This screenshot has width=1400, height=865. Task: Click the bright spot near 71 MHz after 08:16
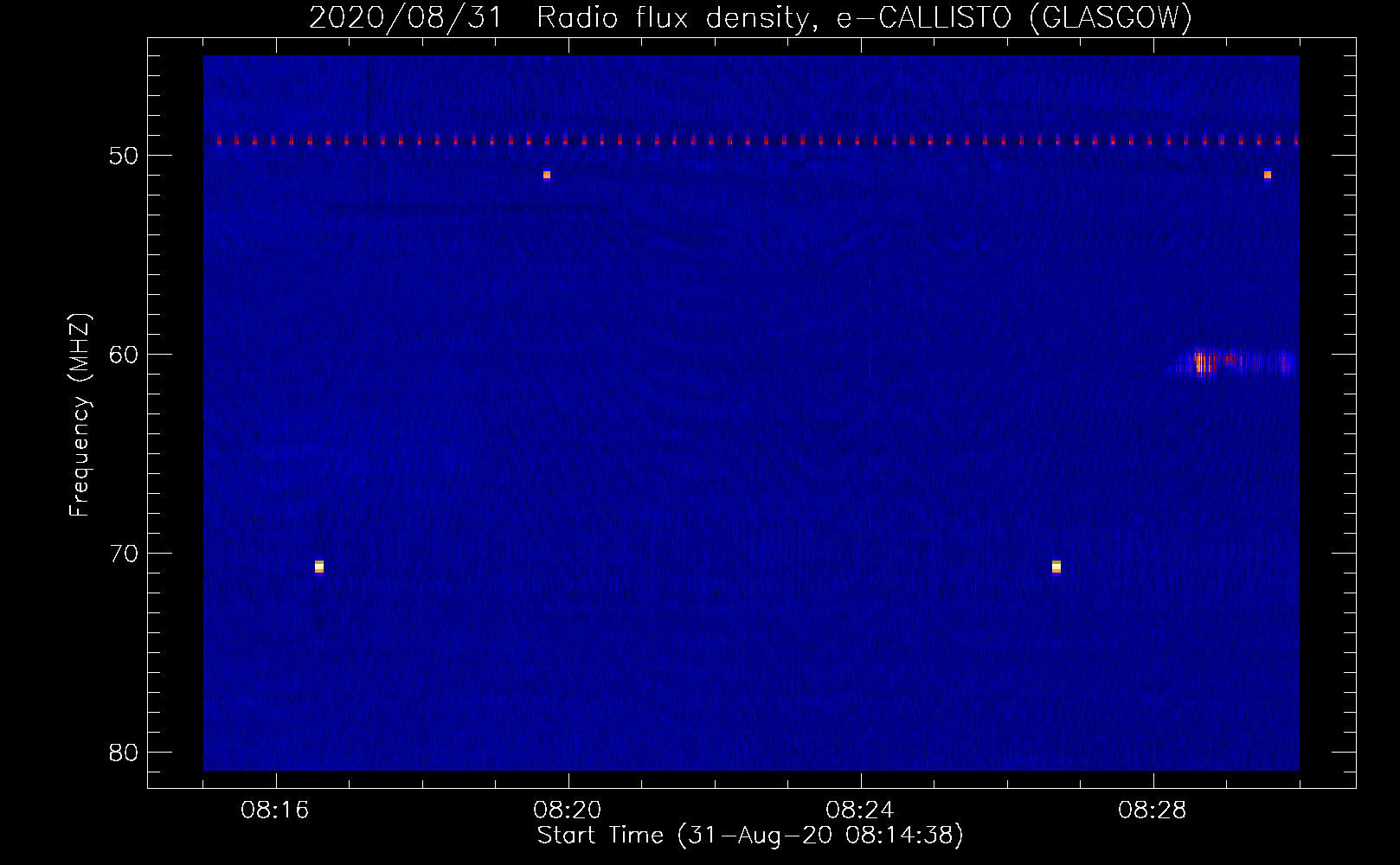click(x=319, y=567)
